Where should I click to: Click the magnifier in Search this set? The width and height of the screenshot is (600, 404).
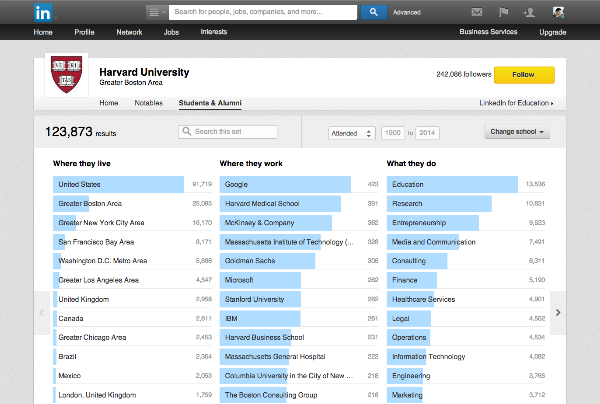coord(186,131)
